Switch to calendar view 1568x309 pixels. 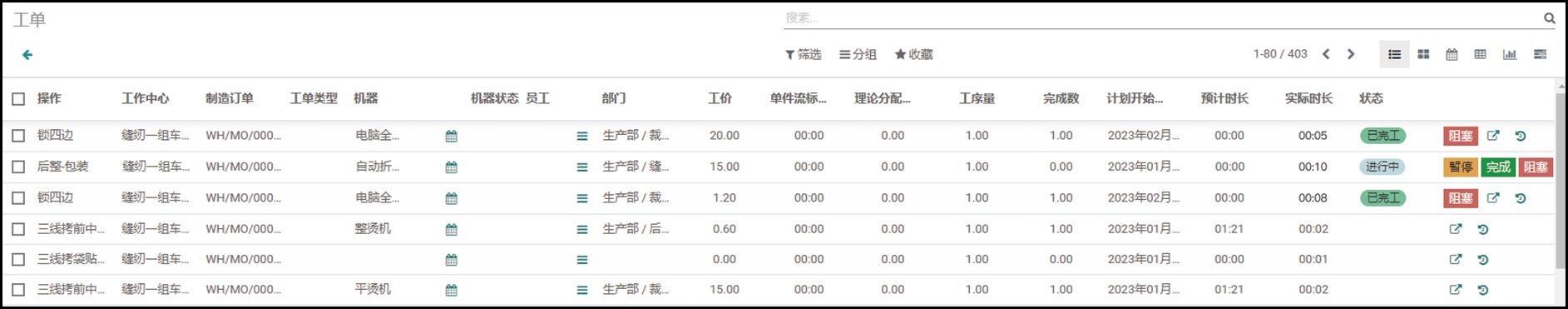pyautogui.click(x=1452, y=54)
